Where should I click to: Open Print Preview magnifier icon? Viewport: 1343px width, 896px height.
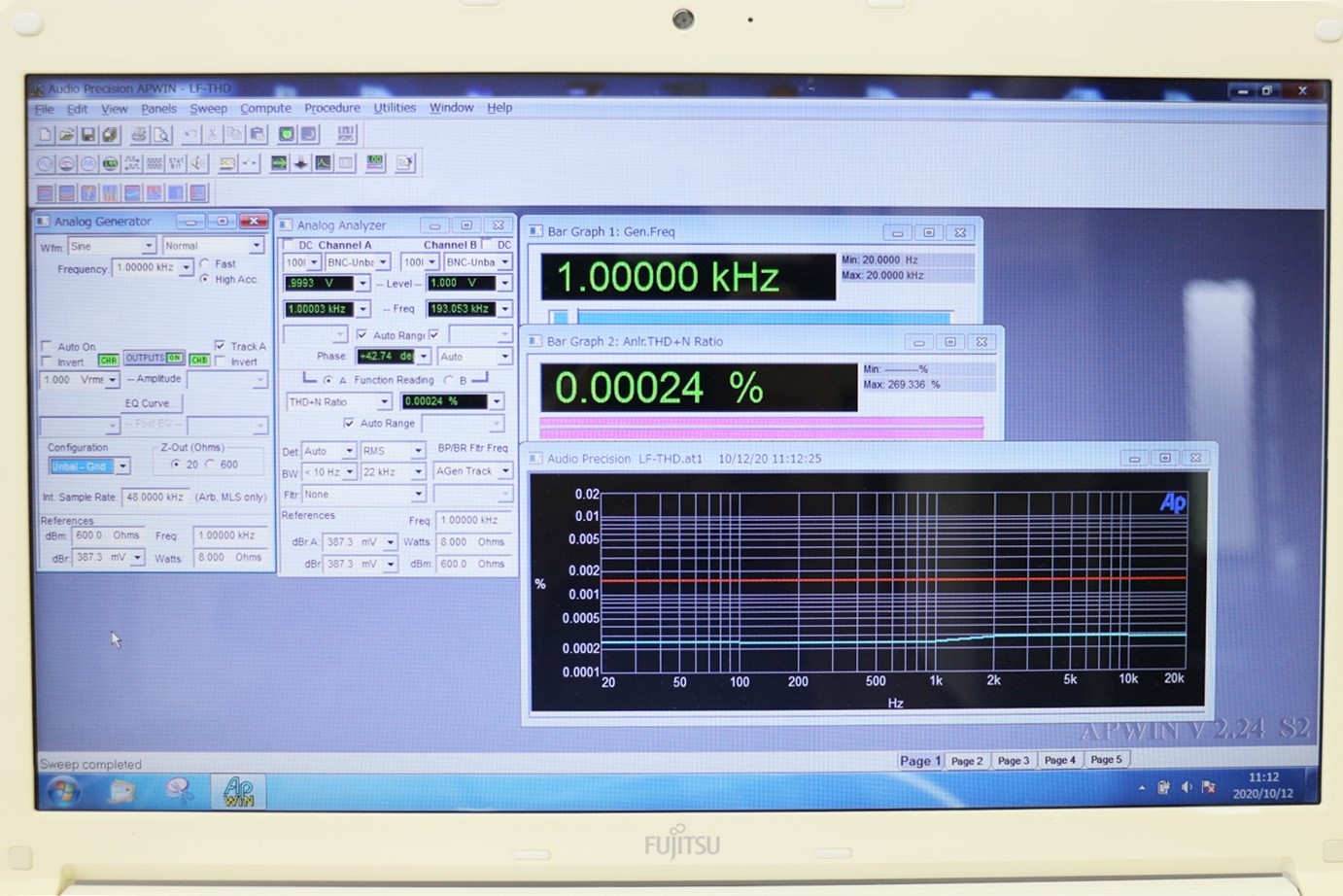click(161, 134)
